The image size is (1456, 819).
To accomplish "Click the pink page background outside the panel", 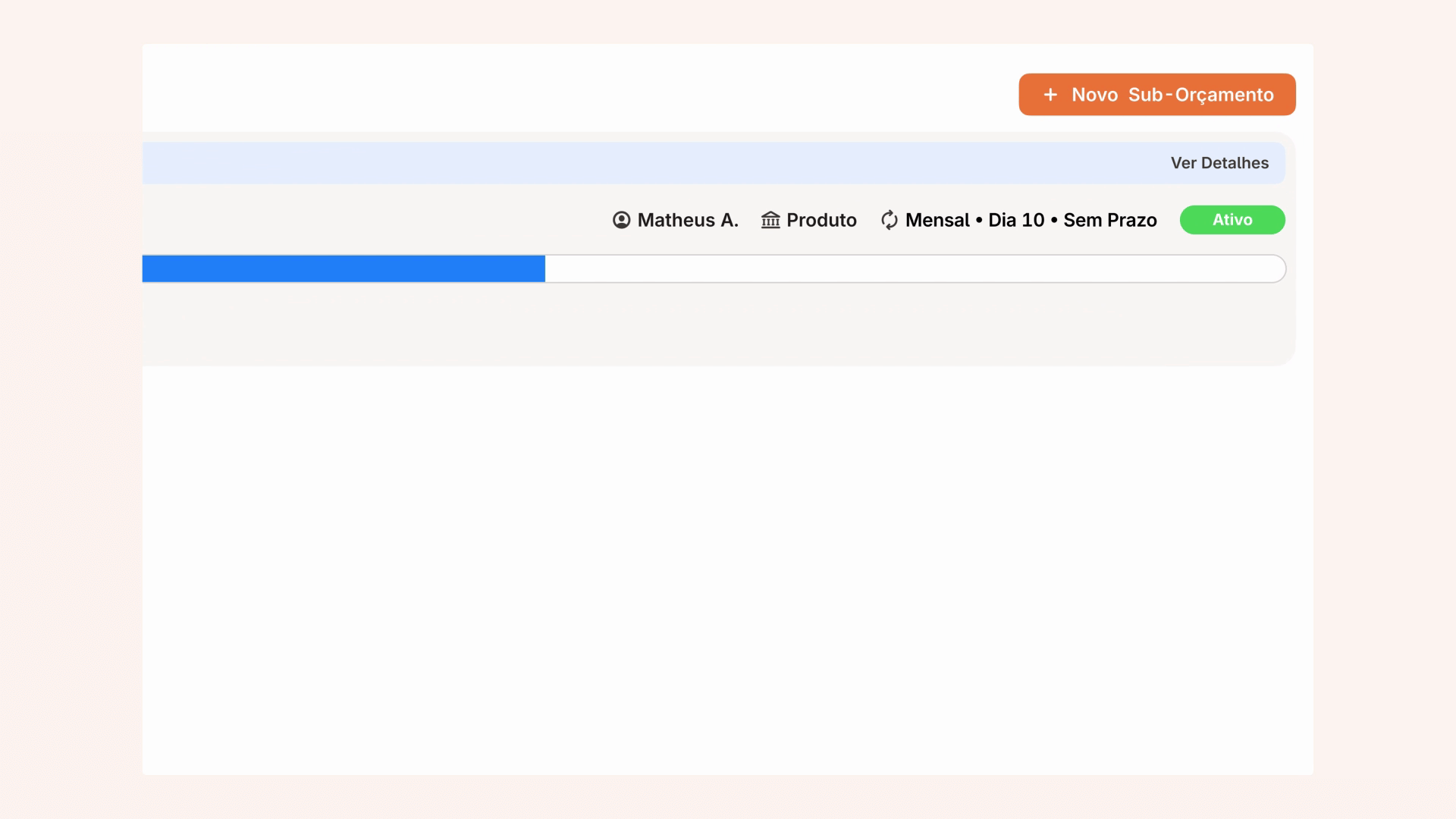I will tap(68, 409).
